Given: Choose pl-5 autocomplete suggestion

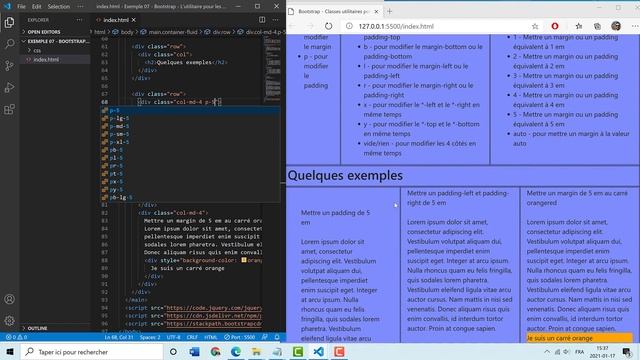Looking at the screenshot, I should click(x=190, y=158).
